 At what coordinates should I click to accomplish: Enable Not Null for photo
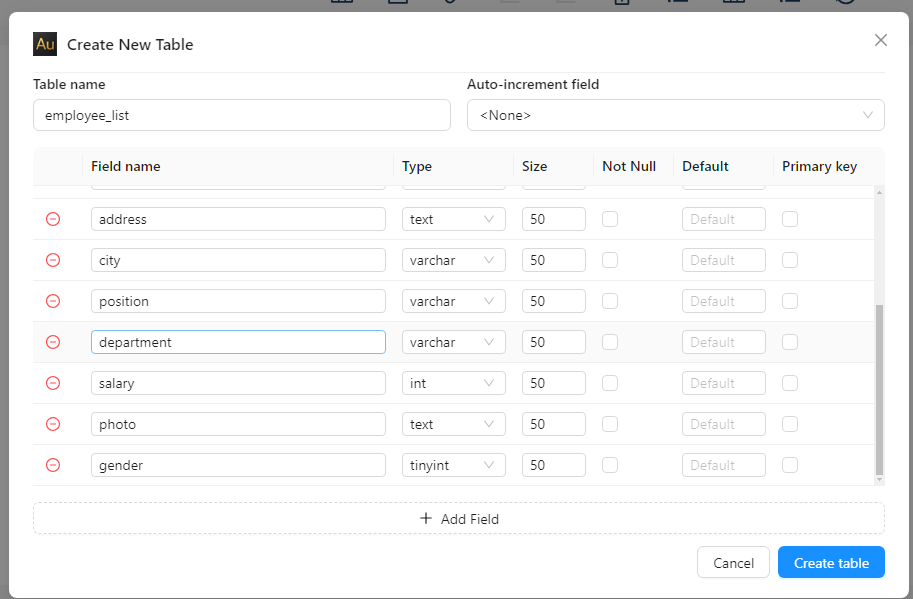[x=610, y=424]
